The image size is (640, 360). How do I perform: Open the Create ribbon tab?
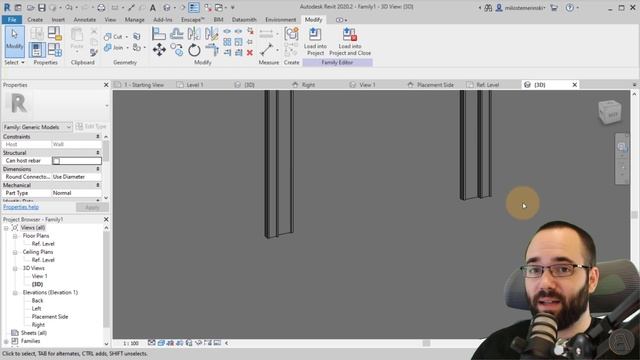(x=35, y=20)
